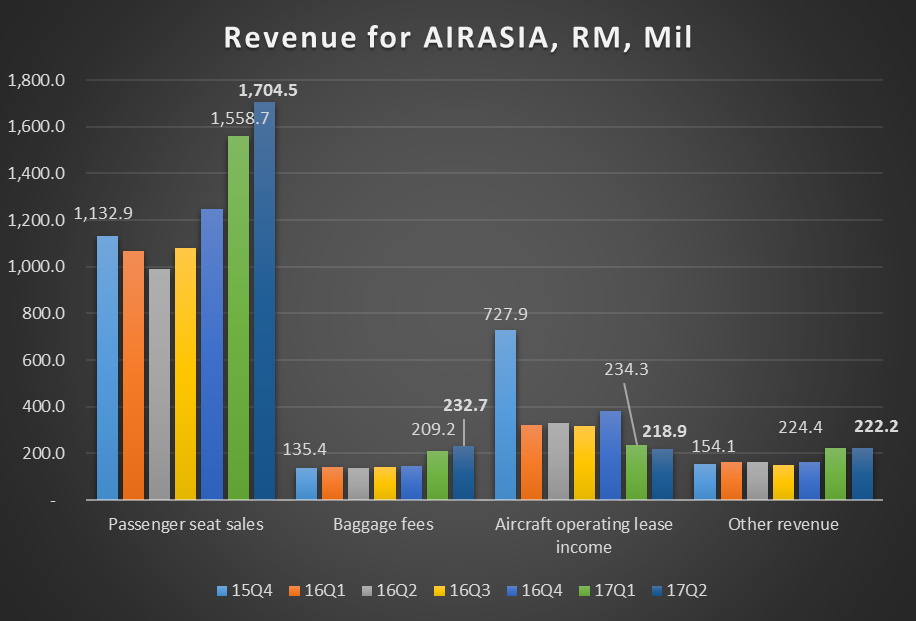The height and width of the screenshot is (621, 916).
Task: Click the 224.4 data label
Action: pyautogui.click(x=800, y=428)
